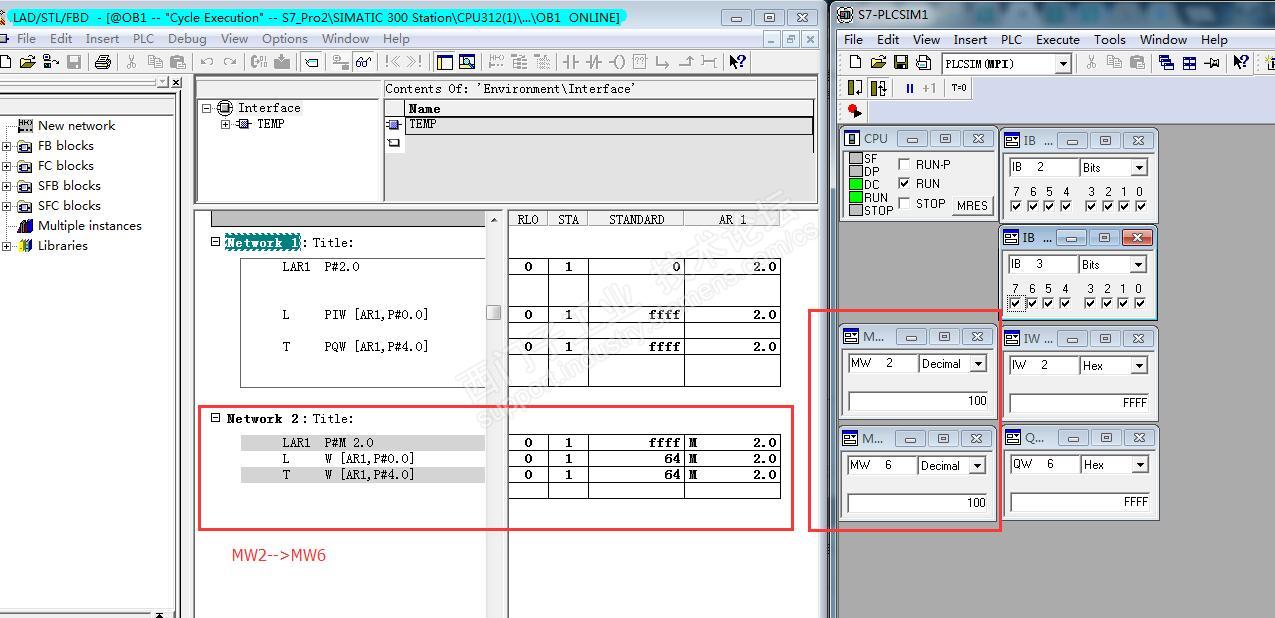Expand FB blocks tree node
Image resolution: width=1275 pixels, height=618 pixels.
click(x=7, y=146)
